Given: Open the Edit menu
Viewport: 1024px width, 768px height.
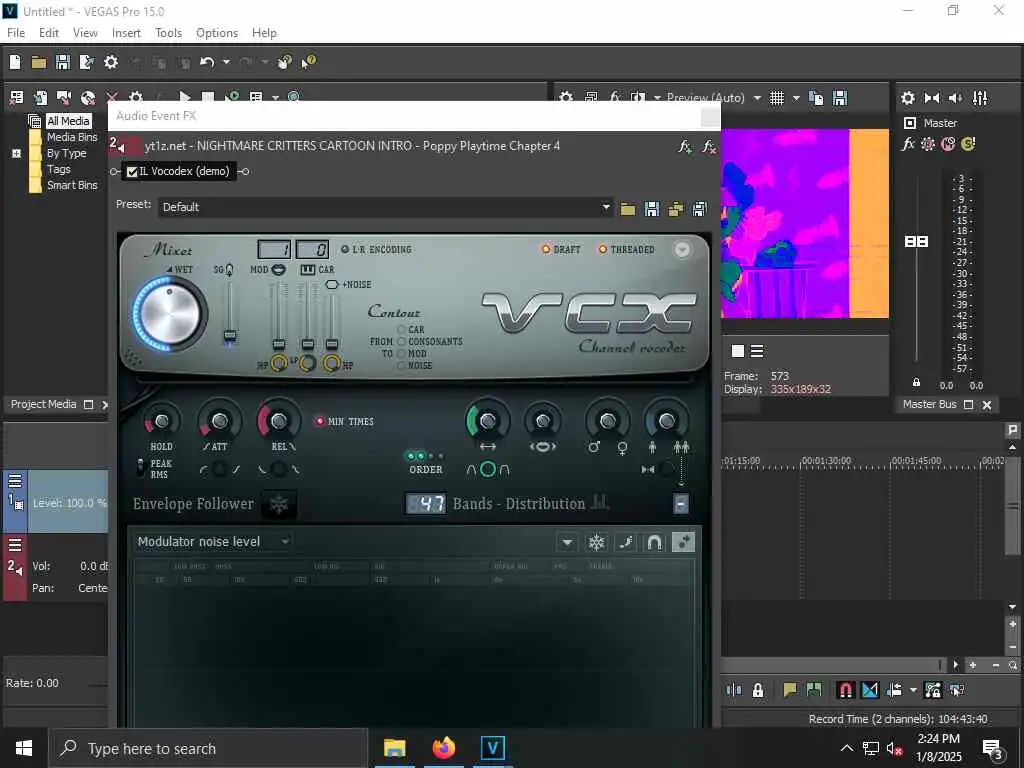Looking at the screenshot, I should (49, 33).
